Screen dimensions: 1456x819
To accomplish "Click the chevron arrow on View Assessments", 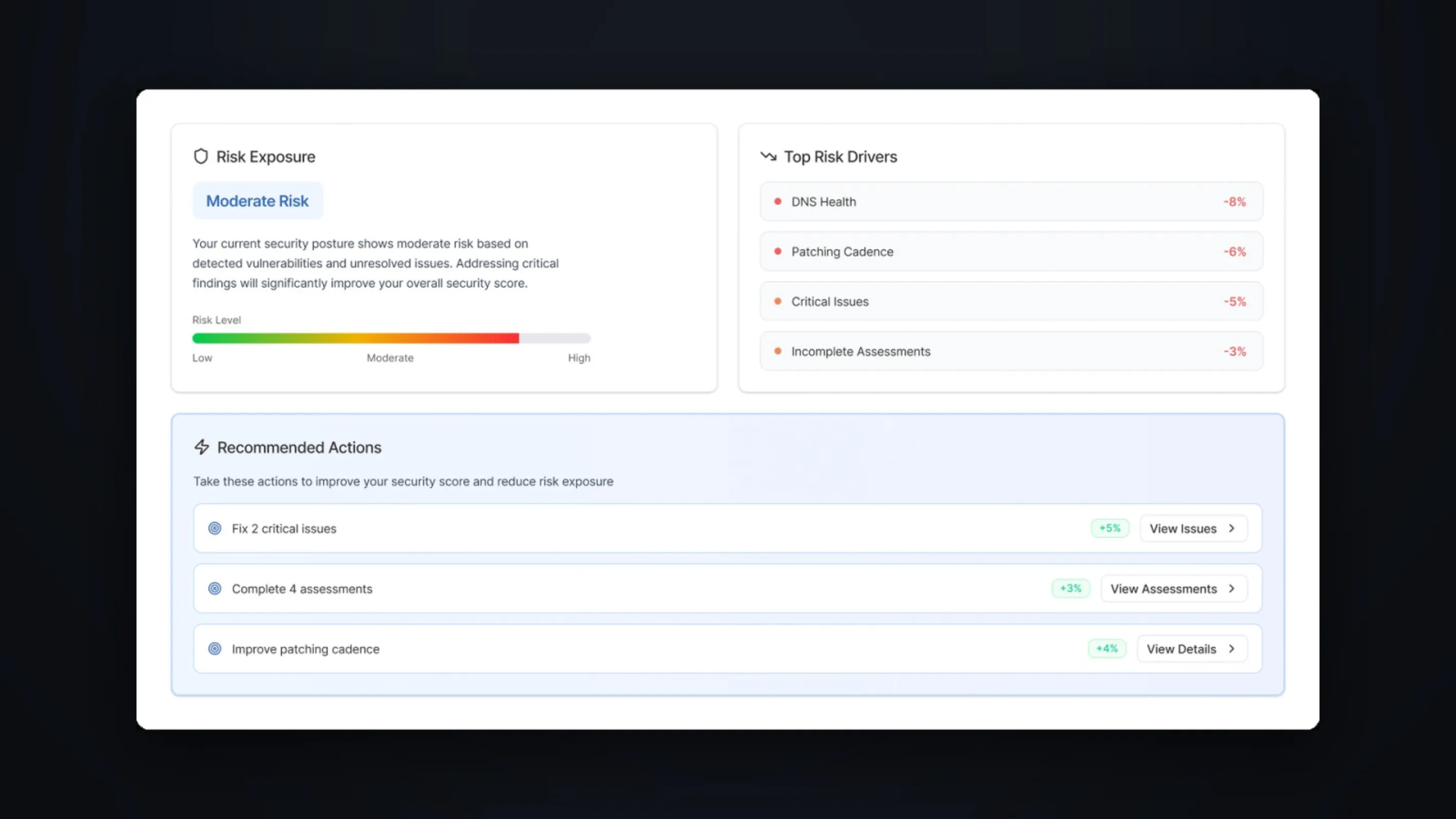I will 1232,588.
